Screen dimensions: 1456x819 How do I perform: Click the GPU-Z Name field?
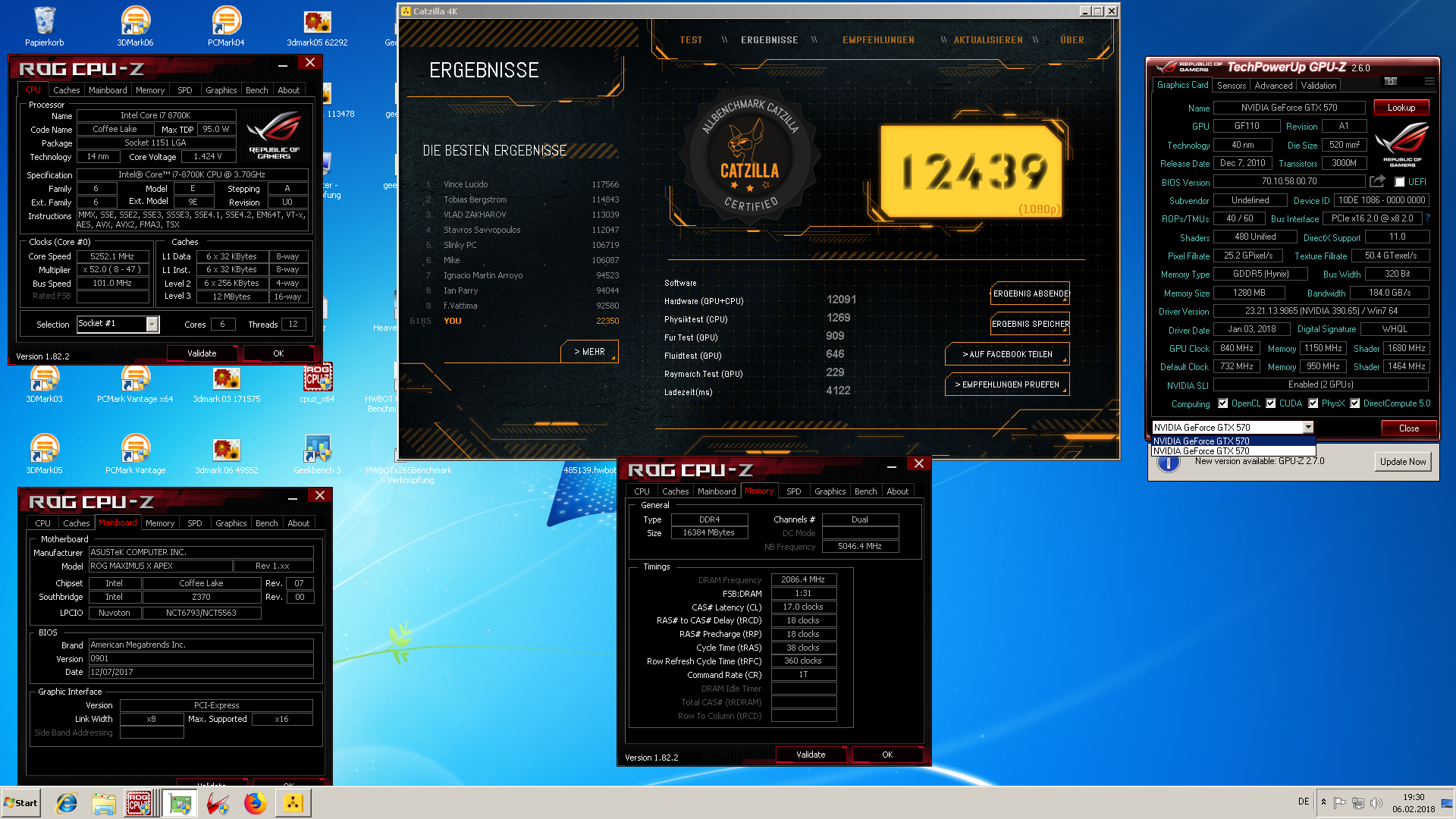[x=1288, y=108]
